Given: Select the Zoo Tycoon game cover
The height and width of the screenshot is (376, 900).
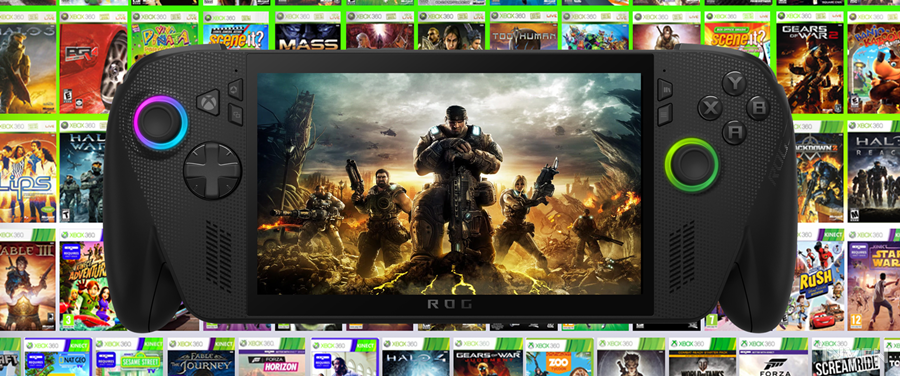Looking at the screenshot, I should (559, 357).
